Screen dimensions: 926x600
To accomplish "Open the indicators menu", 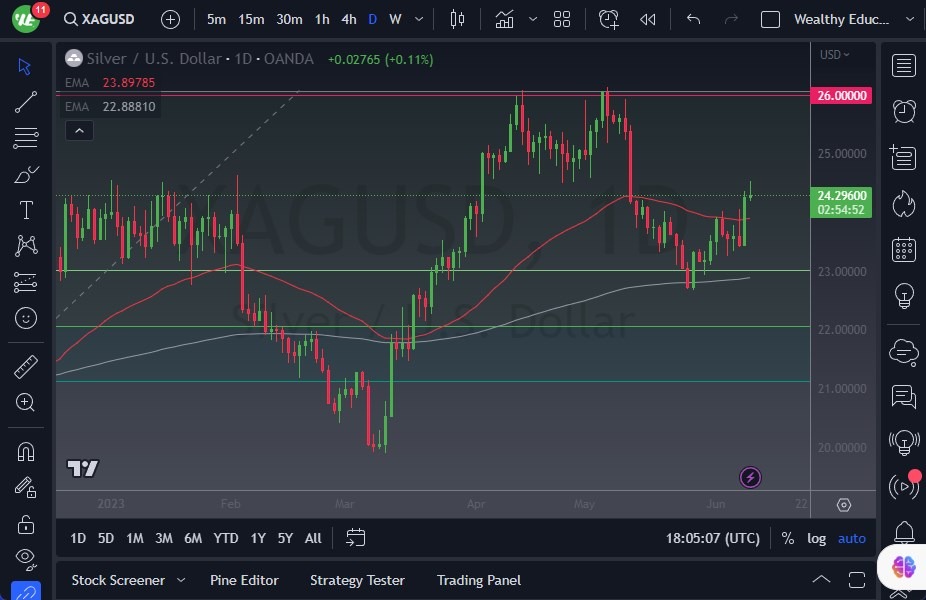I will (504, 19).
